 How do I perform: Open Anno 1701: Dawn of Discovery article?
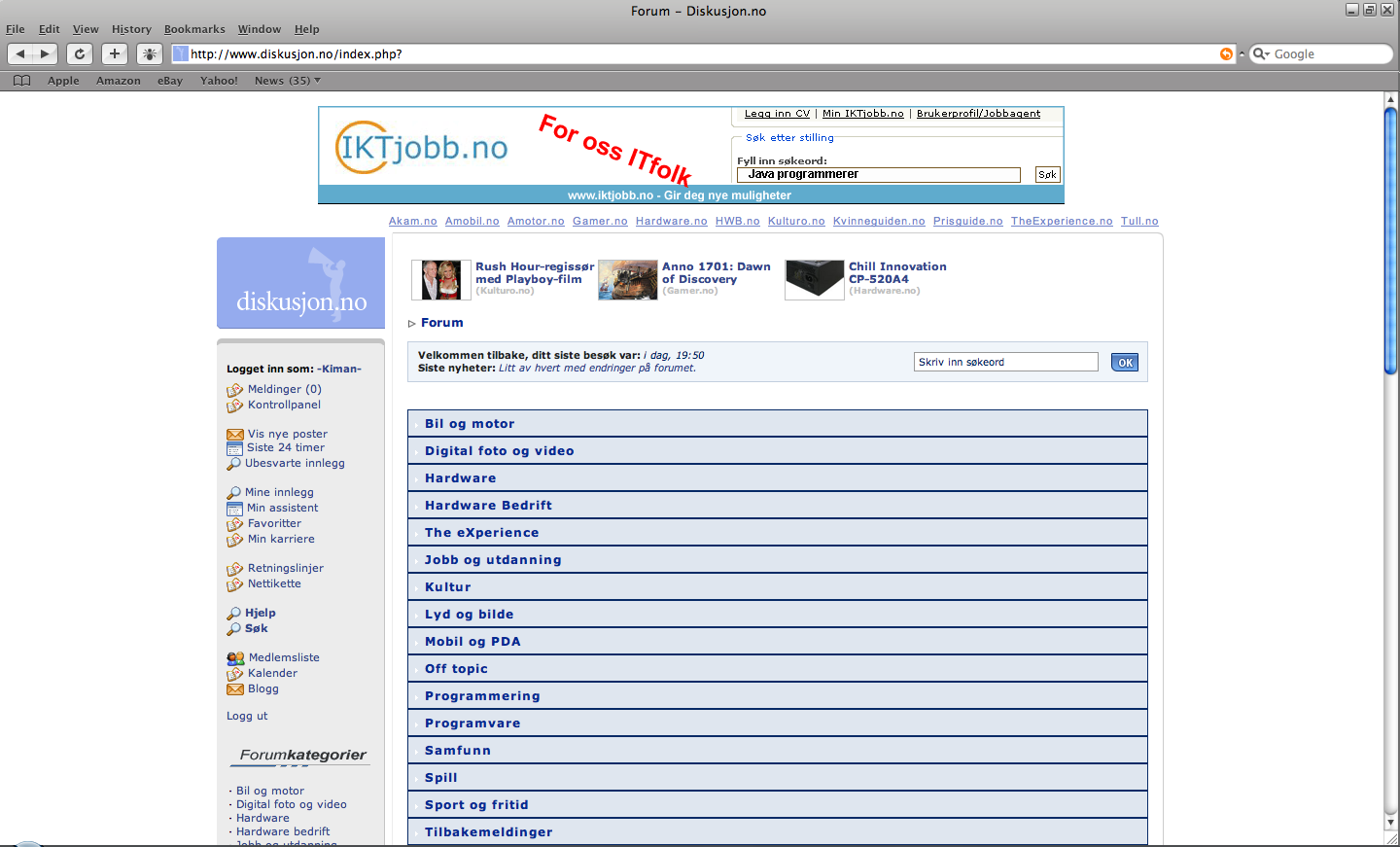(717, 273)
